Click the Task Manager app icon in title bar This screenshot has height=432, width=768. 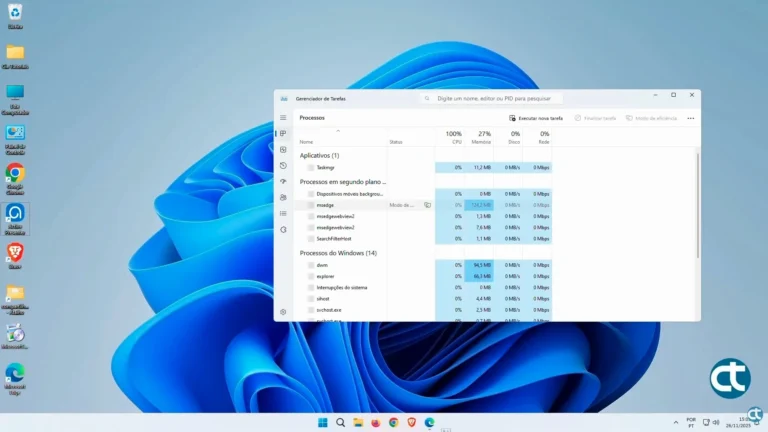[x=284, y=98]
